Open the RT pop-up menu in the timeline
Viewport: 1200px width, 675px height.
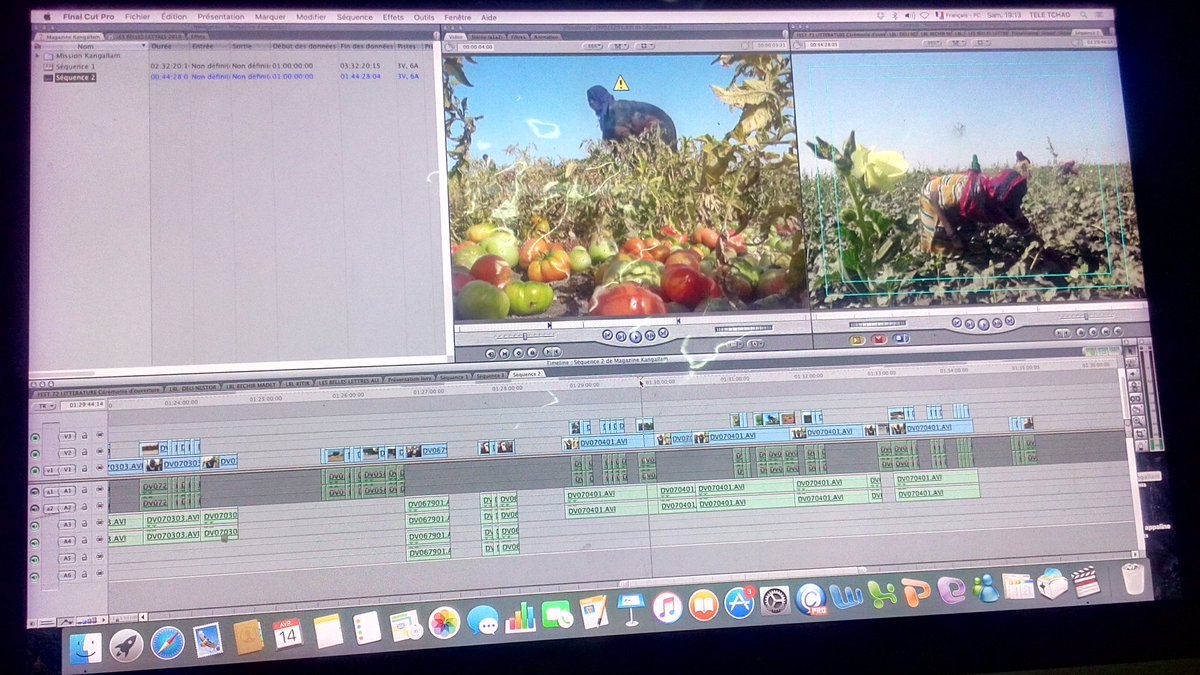pyautogui.click(x=45, y=406)
